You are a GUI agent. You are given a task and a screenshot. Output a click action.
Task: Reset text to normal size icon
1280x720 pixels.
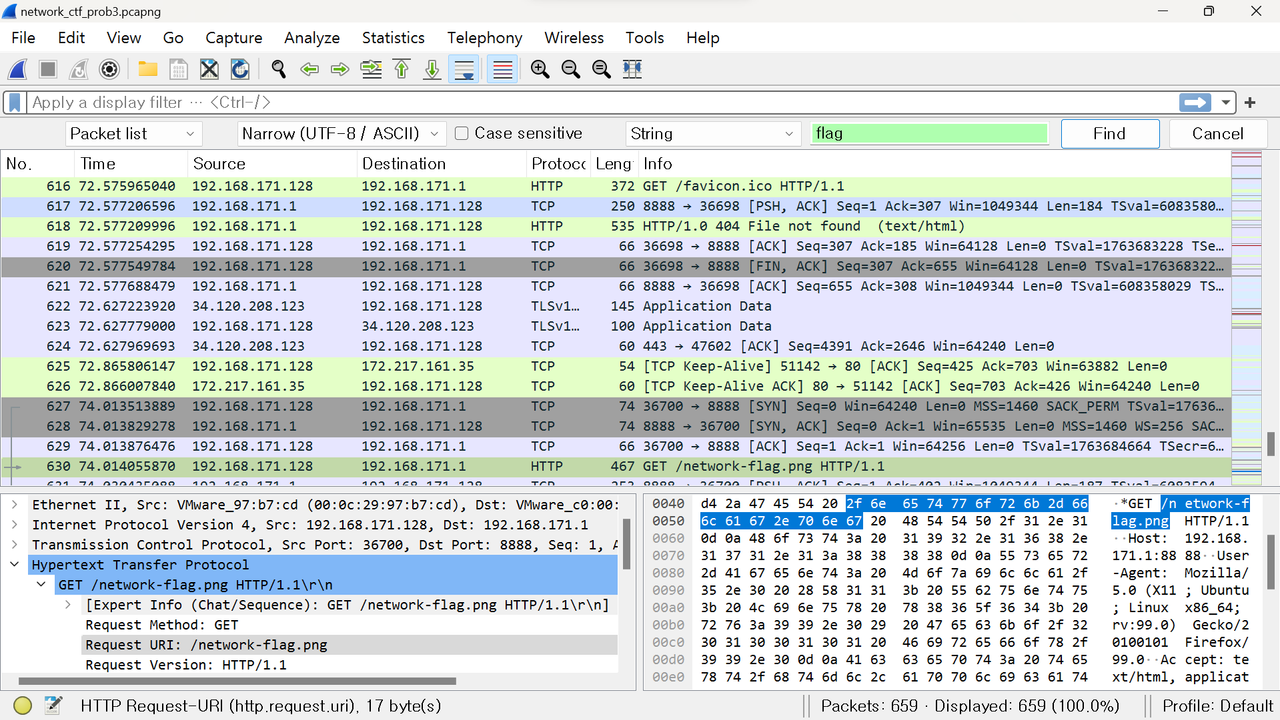[x=601, y=69]
